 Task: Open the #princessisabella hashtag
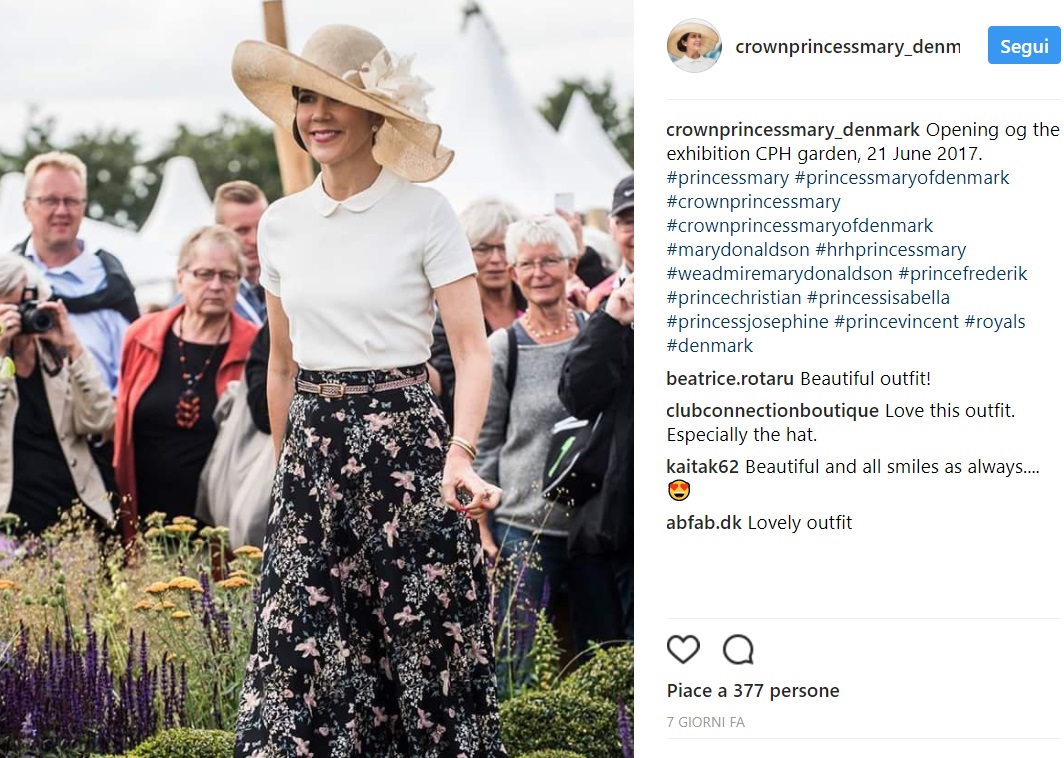click(x=878, y=298)
